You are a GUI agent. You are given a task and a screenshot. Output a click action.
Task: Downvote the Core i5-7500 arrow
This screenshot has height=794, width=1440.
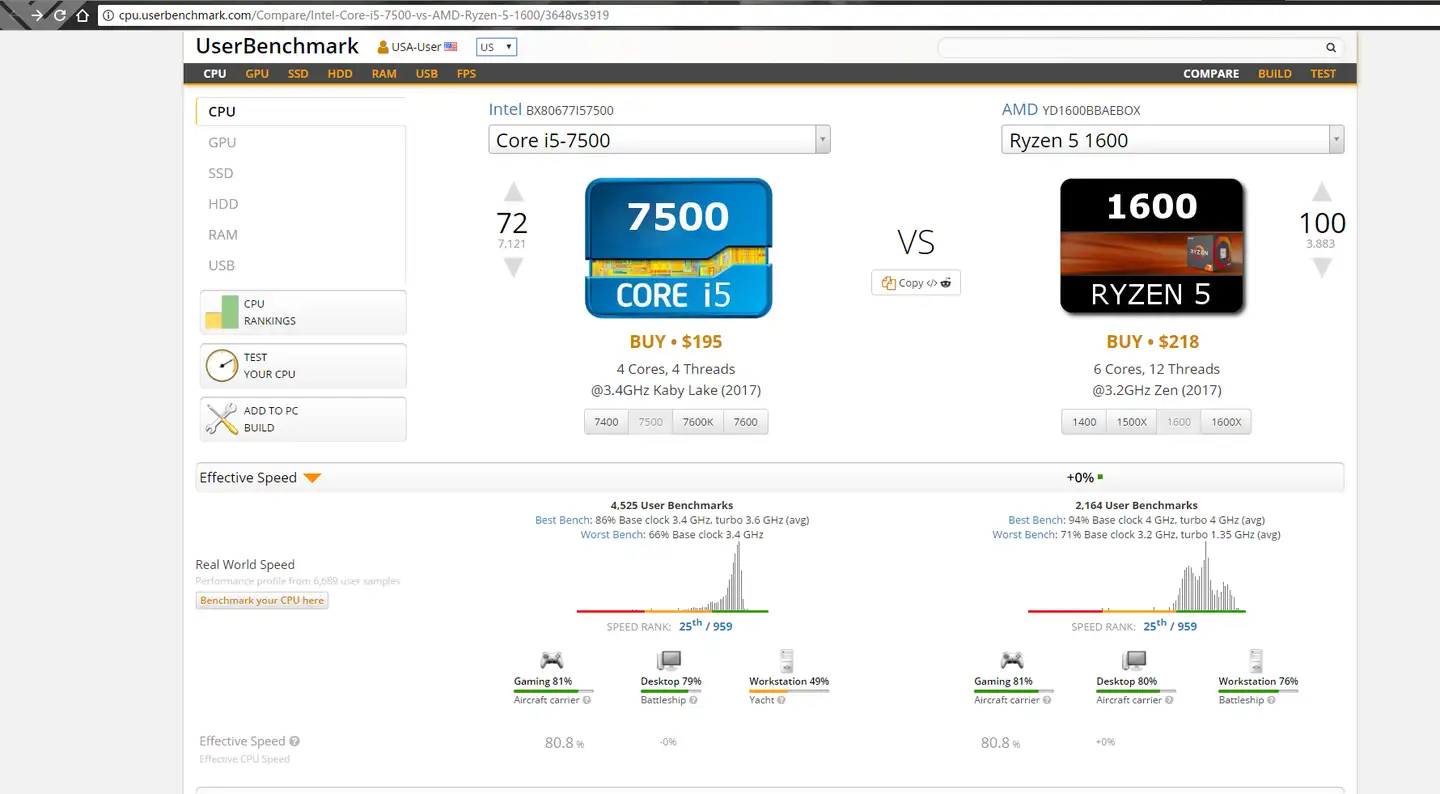click(x=513, y=267)
